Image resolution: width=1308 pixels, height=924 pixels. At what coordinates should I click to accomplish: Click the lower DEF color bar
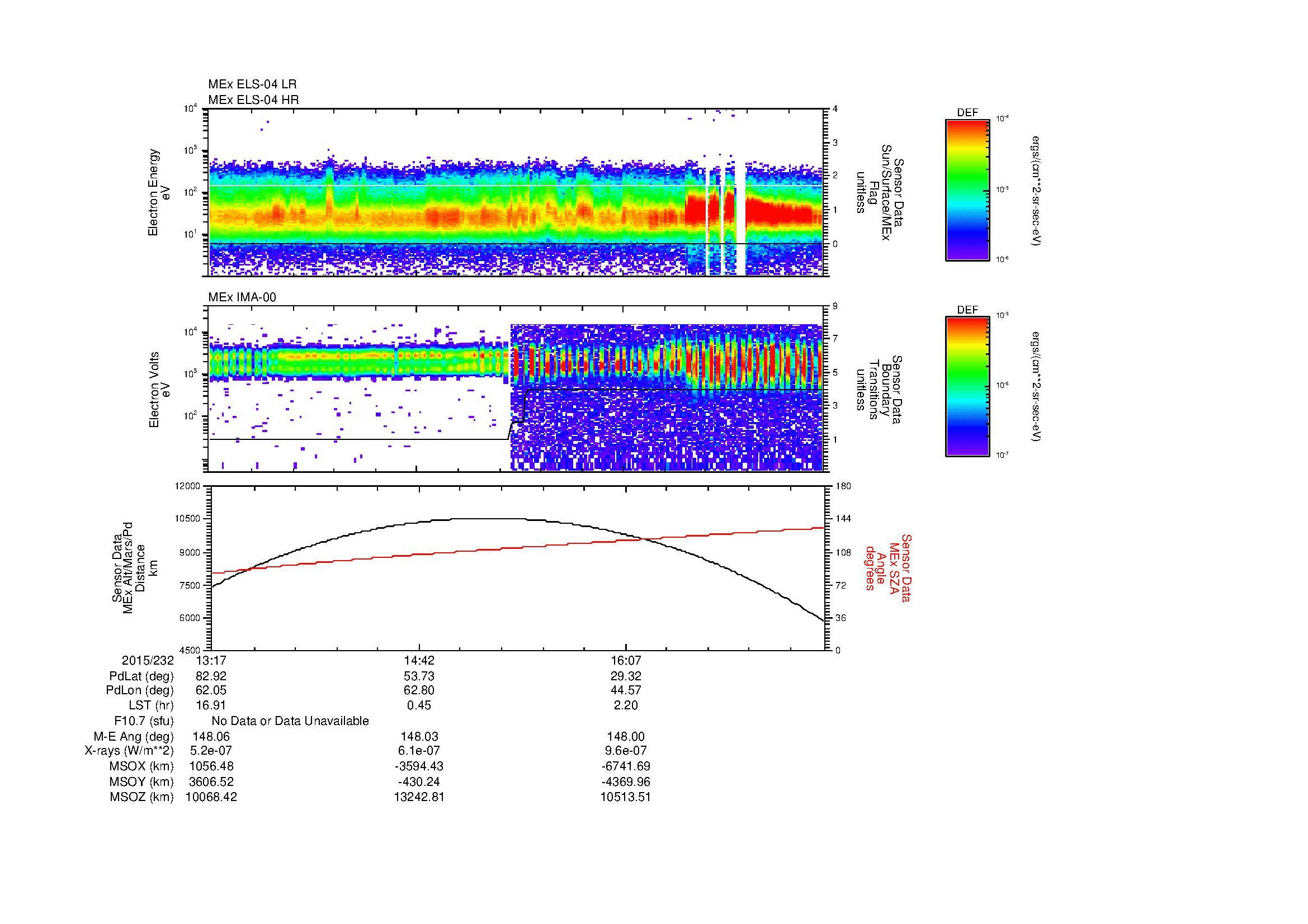967,387
